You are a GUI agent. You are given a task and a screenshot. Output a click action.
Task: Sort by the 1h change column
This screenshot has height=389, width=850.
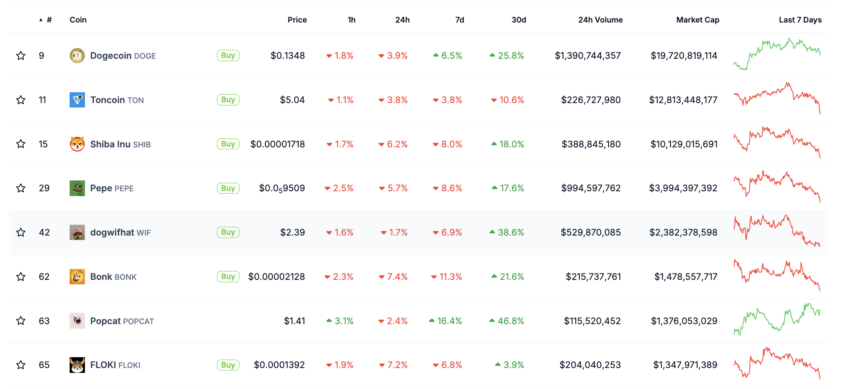click(352, 20)
